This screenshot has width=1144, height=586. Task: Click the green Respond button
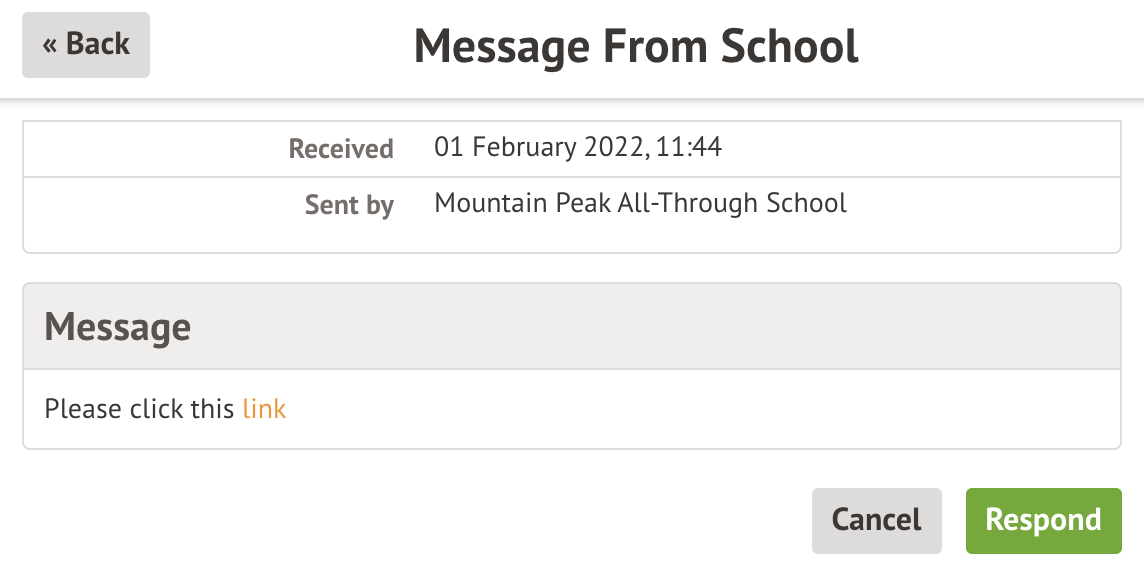[1043, 520]
